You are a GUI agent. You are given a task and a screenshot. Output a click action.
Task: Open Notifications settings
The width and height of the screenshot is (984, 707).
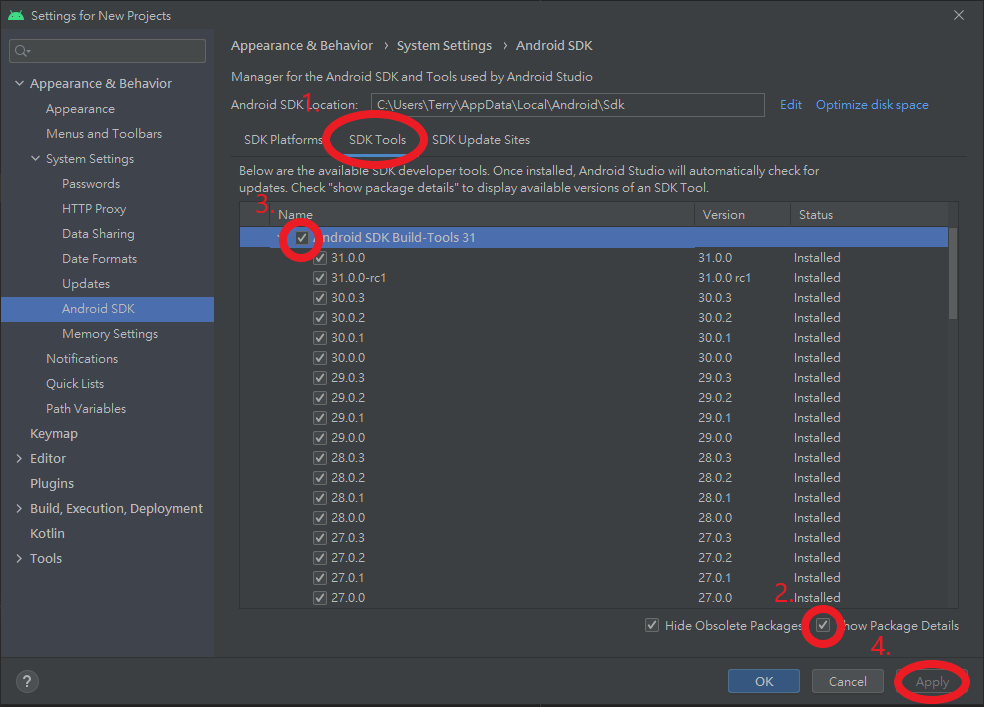click(82, 359)
